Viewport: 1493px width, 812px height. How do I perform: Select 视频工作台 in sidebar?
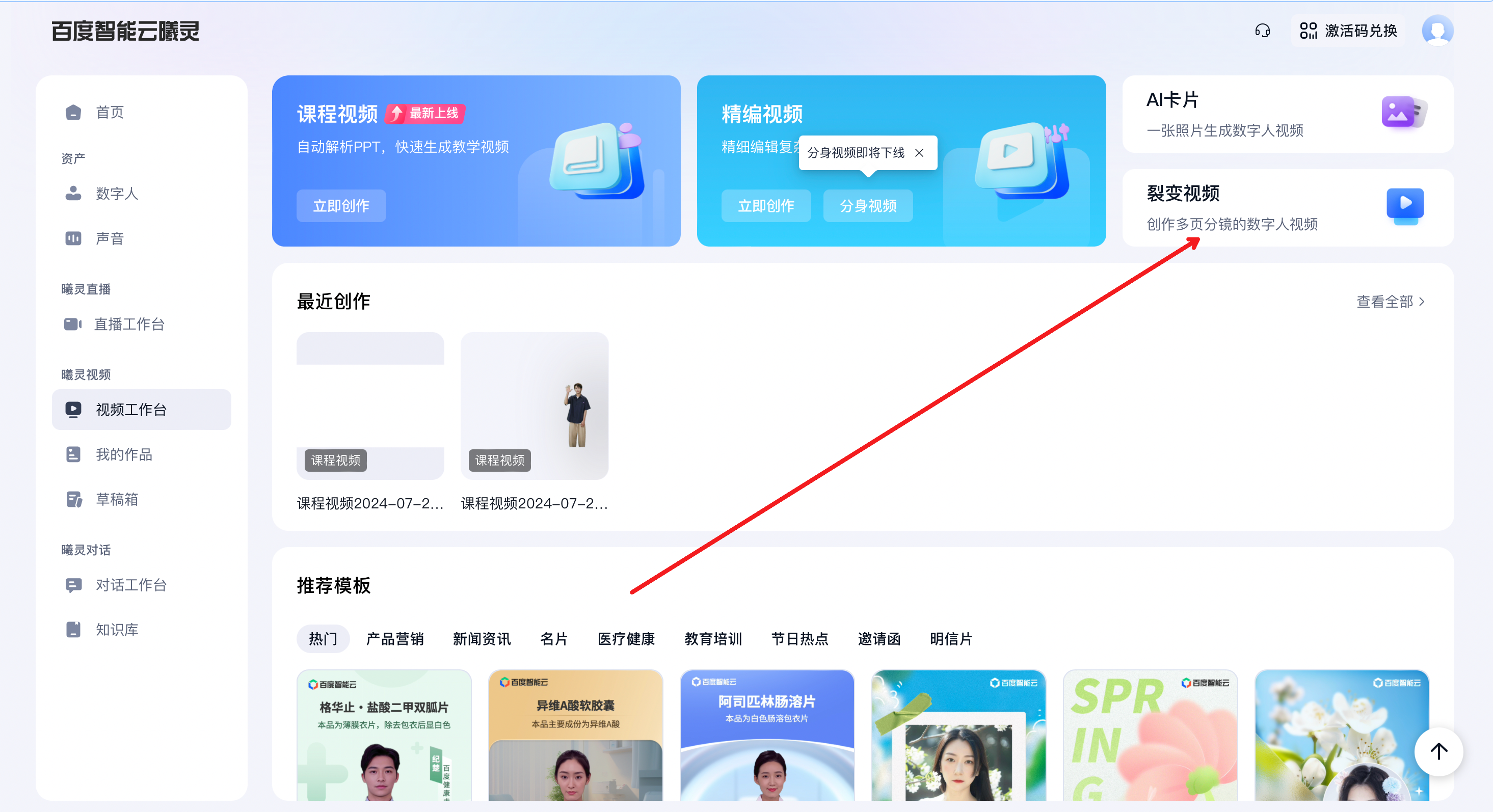pyautogui.click(x=142, y=409)
